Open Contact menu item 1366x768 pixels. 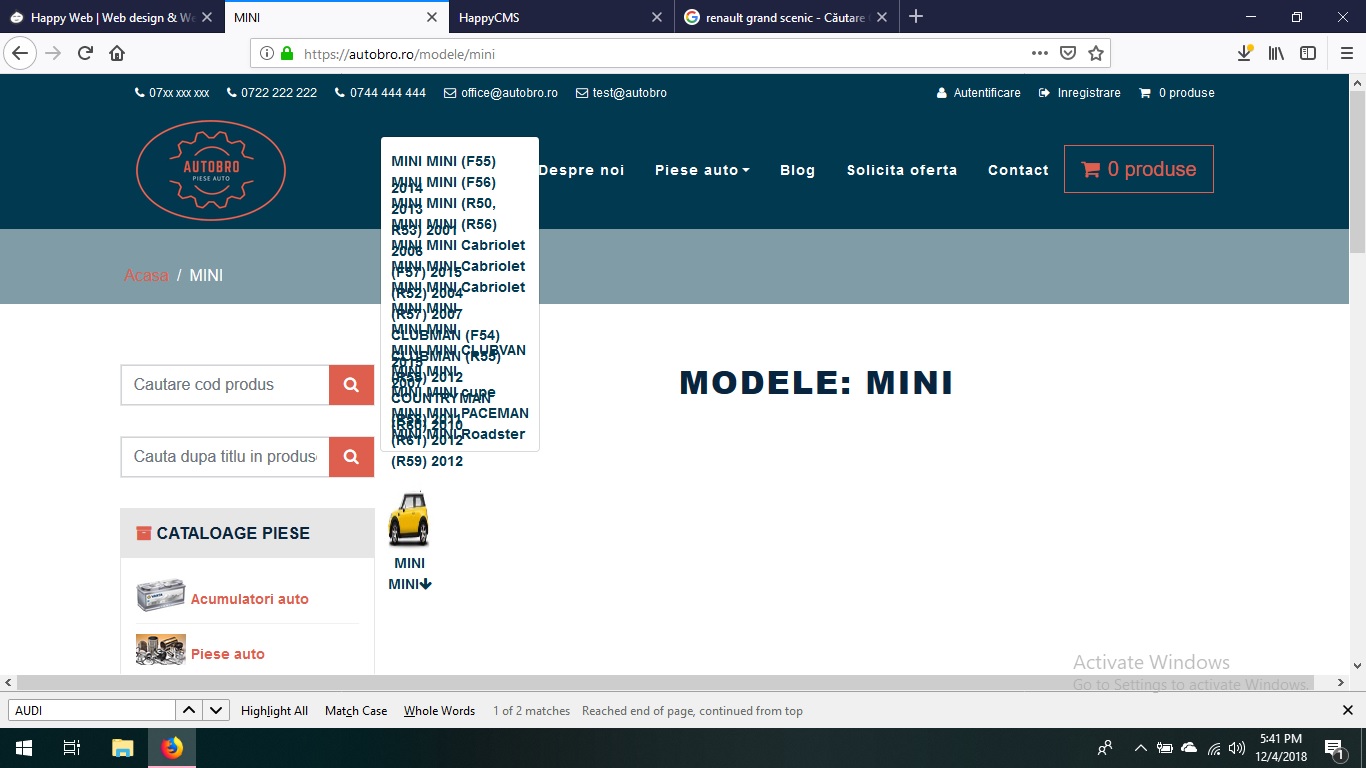[x=1018, y=170]
